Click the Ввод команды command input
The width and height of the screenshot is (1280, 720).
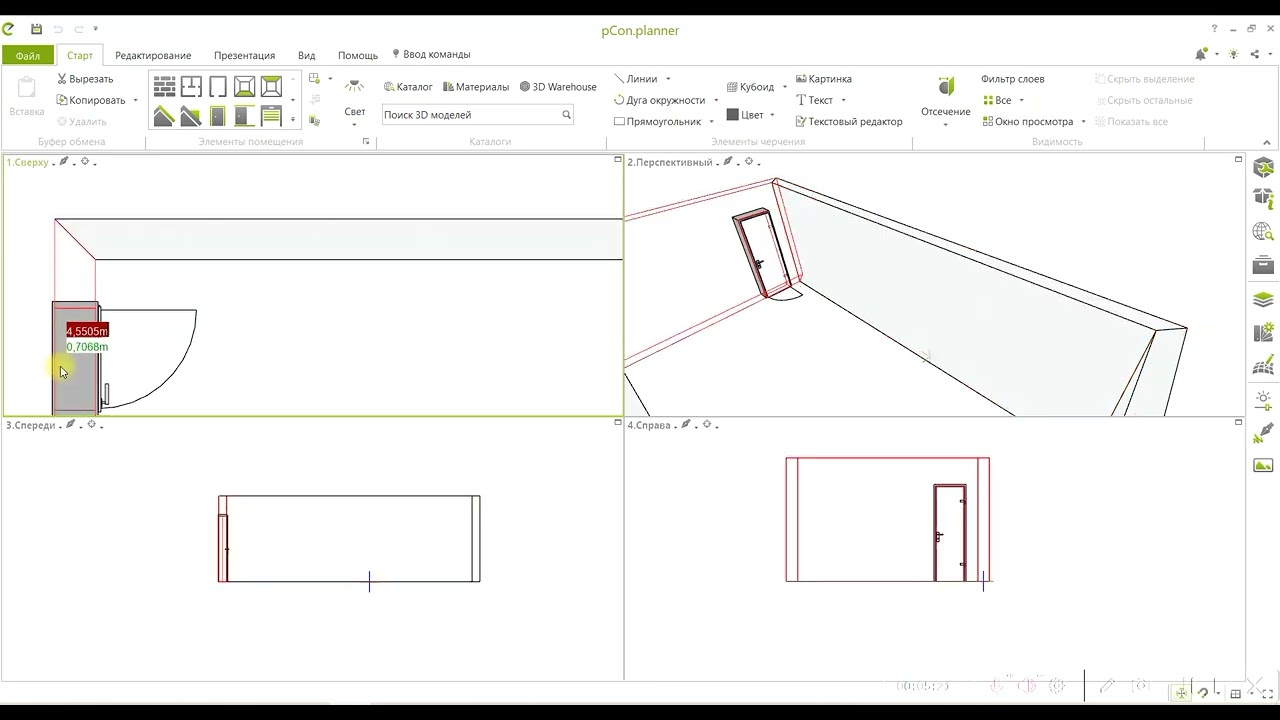point(431,55)
